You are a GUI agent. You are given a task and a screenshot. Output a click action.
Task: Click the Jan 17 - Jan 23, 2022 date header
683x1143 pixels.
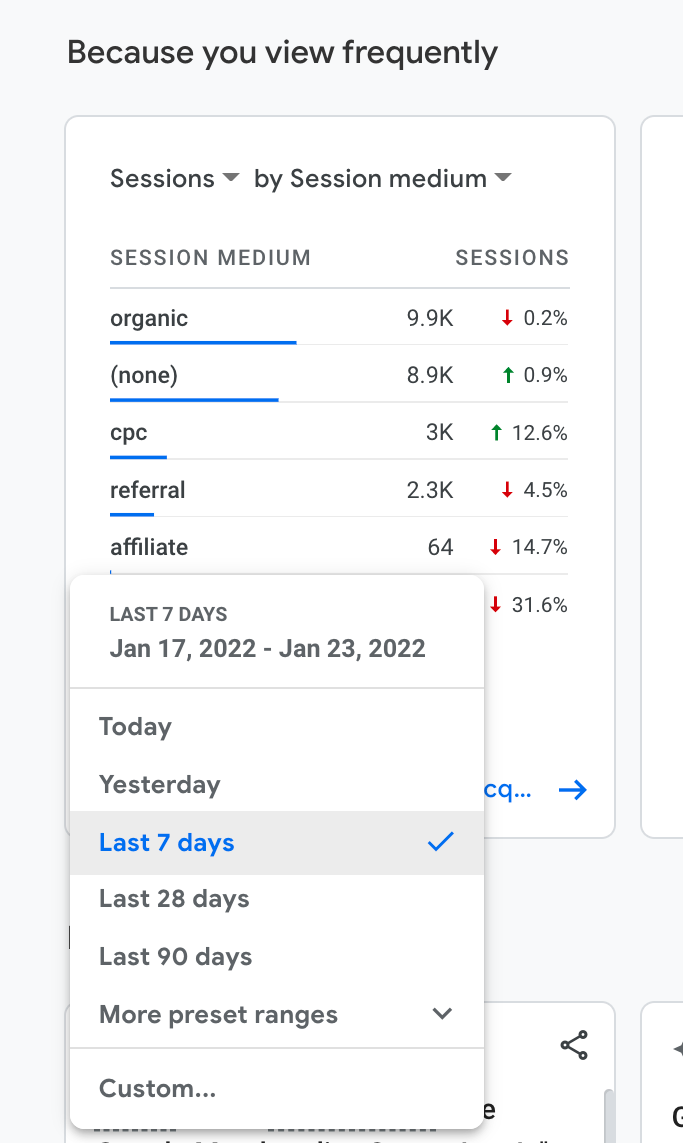268,648
